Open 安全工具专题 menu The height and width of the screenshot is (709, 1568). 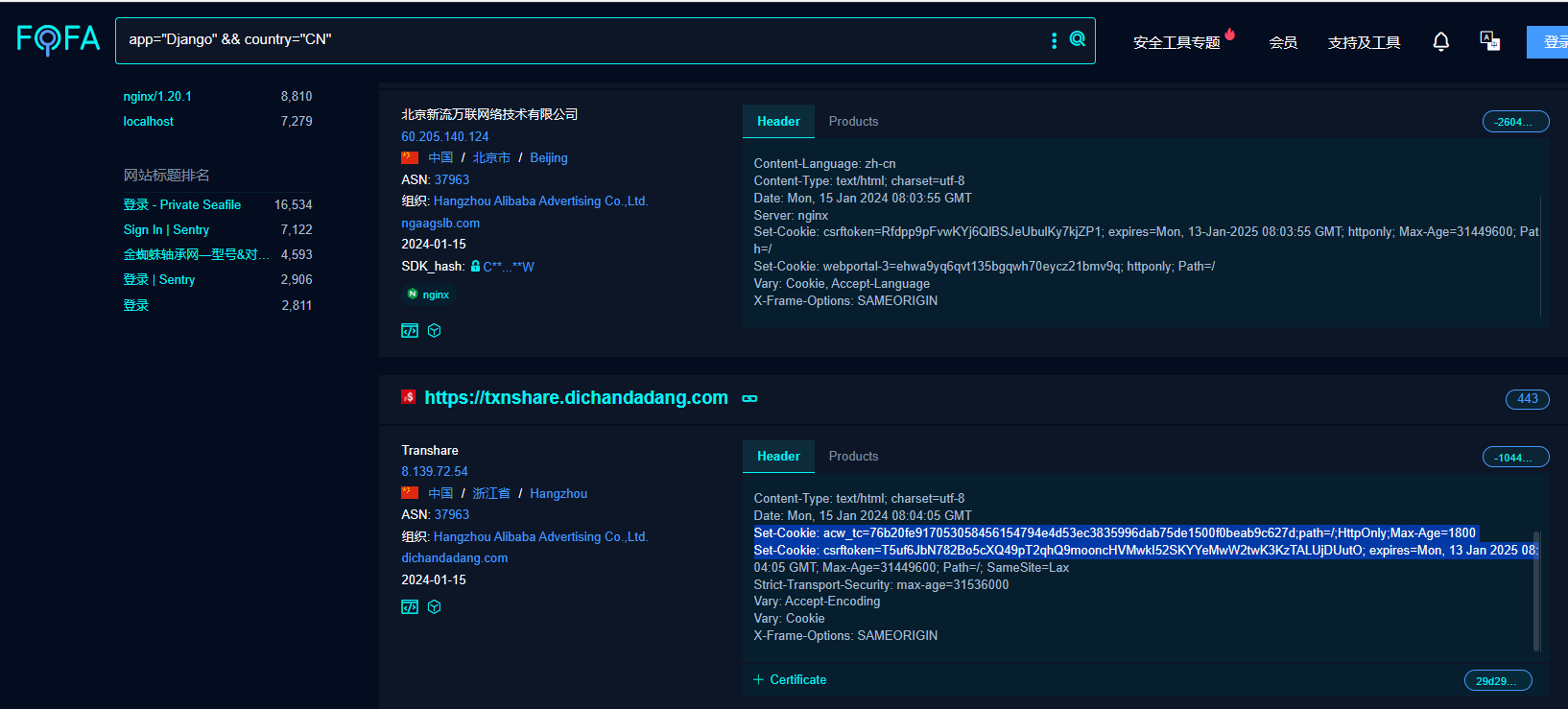pyautogui.click(x=1176, y=42)
